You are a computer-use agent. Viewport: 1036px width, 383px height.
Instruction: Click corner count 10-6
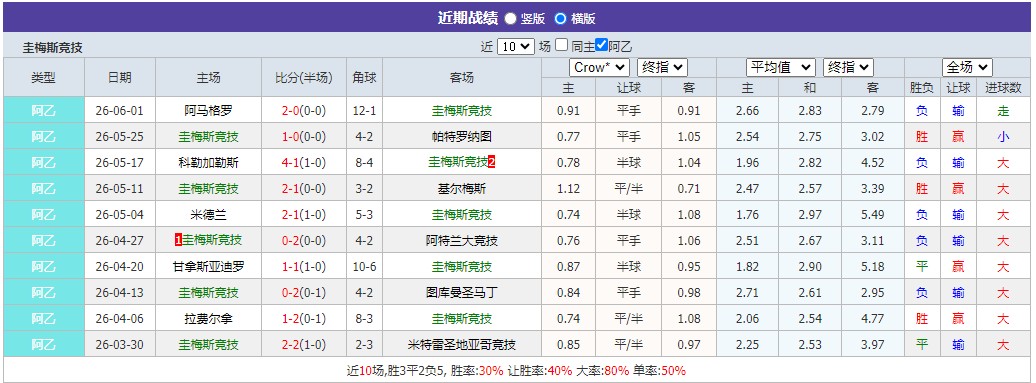point(364,267)
